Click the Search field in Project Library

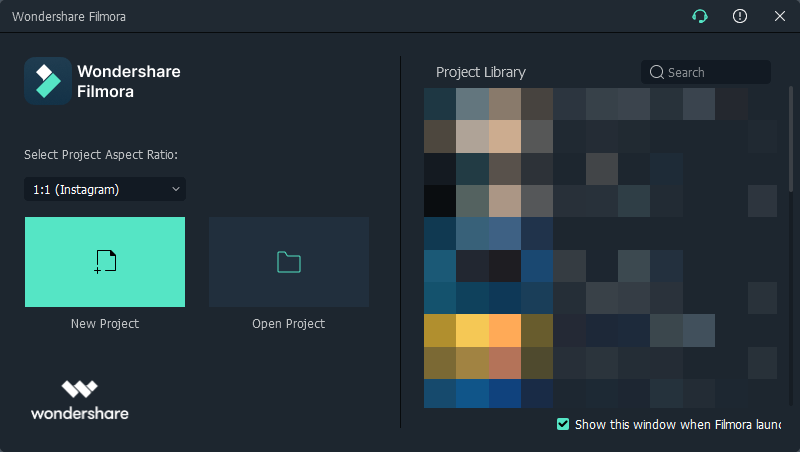coord(706,72)
